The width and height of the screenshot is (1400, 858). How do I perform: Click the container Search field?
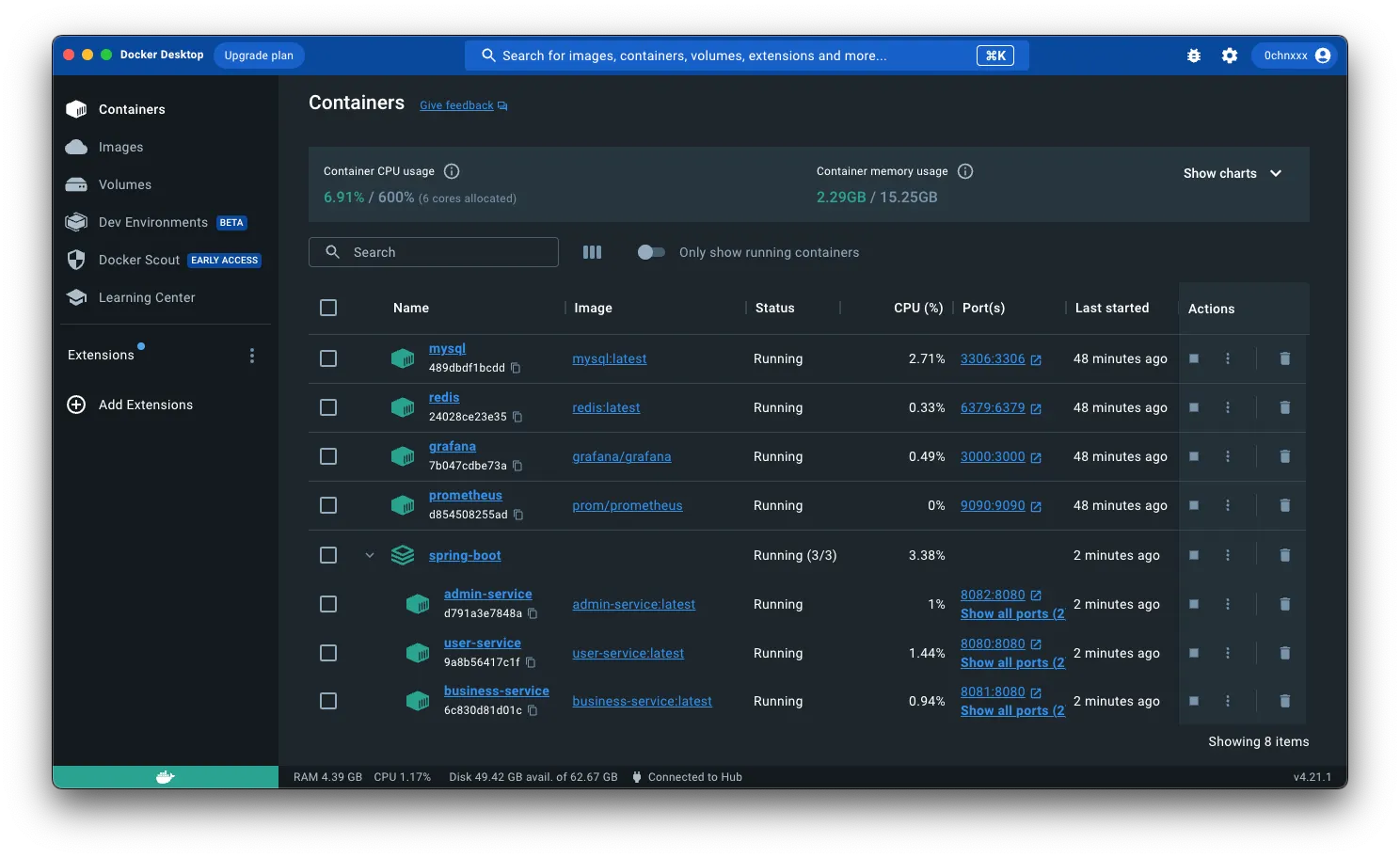click(434, 252)
